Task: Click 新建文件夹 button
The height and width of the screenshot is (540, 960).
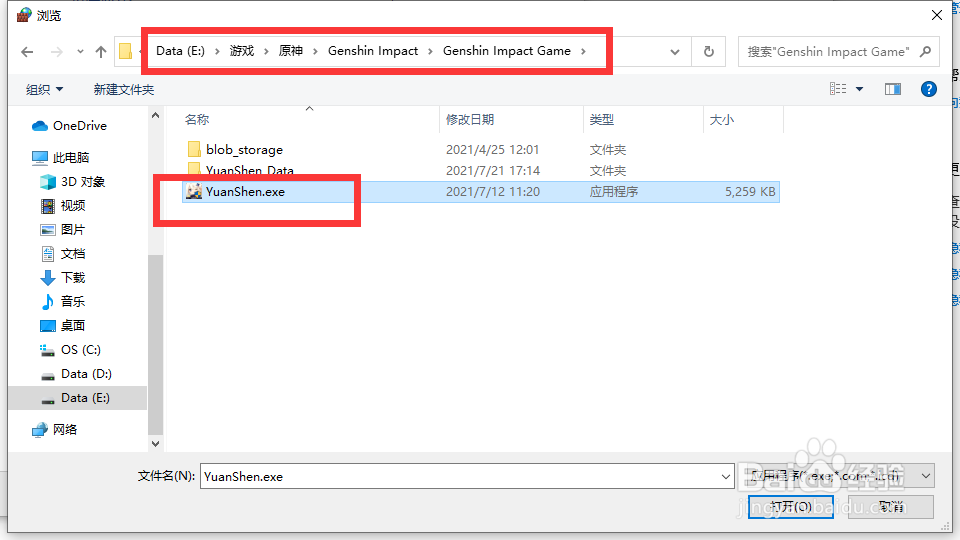Action: click(x=124, y=90)
